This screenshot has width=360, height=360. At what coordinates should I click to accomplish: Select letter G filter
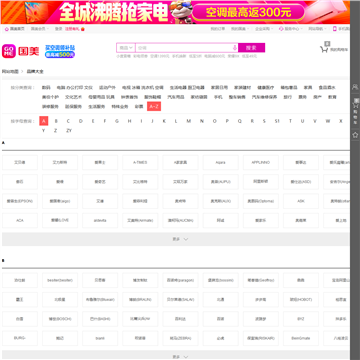pos(117,121)
